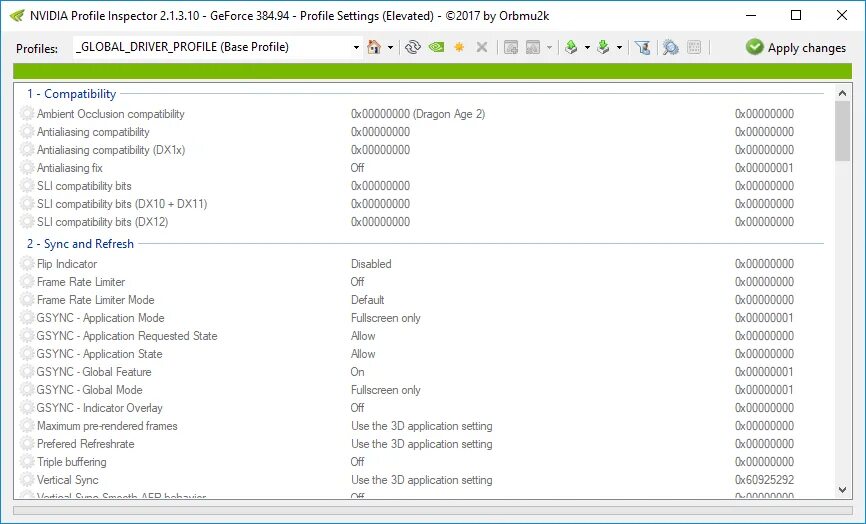The height and width of the screenshot is (524, 866).
Task: Click the export profiles up-arrow icon
Action: tap(571, 47)
